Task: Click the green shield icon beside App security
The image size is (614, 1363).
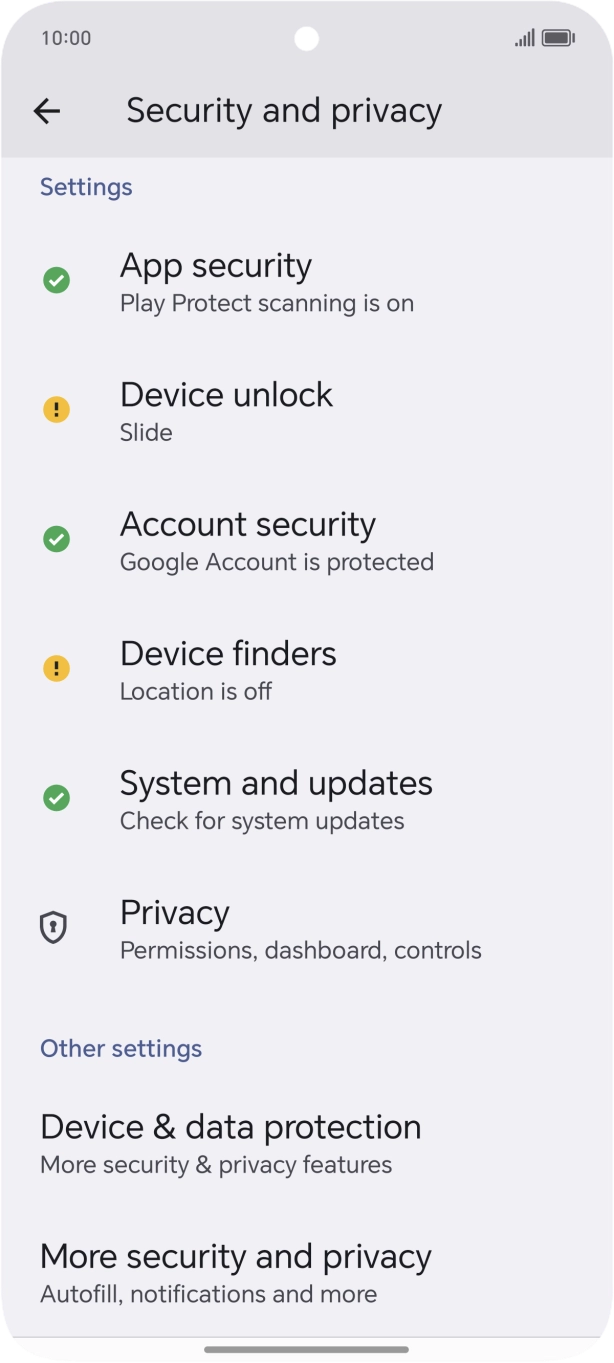Action: [57, 280]
